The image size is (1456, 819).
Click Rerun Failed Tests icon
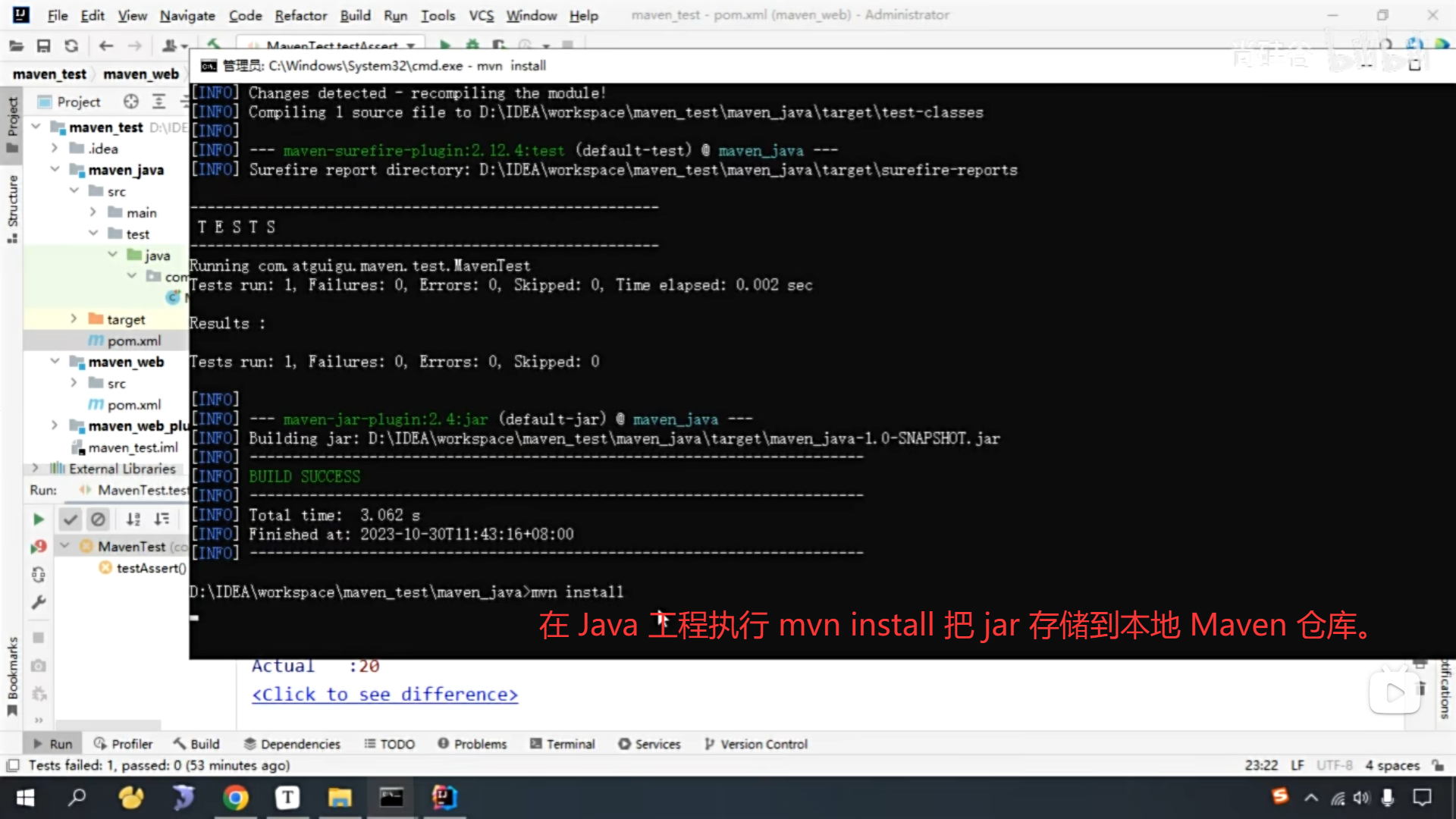pos(39,547)
